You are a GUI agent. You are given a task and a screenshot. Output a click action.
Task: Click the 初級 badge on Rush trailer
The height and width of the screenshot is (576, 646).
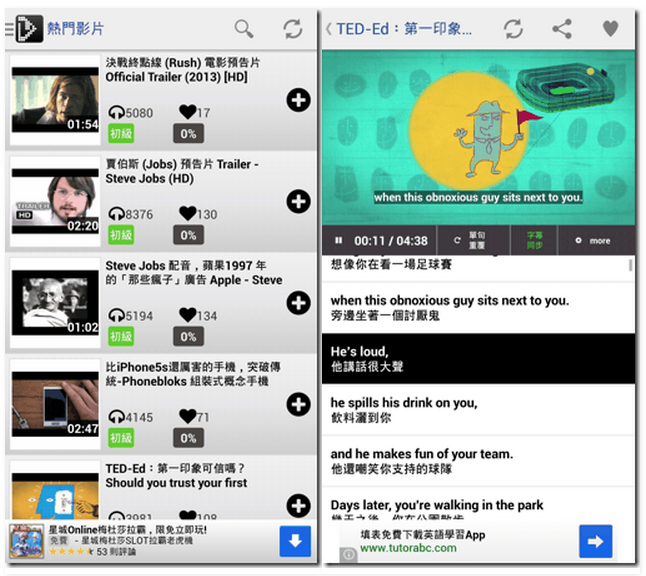coord(121,133)
